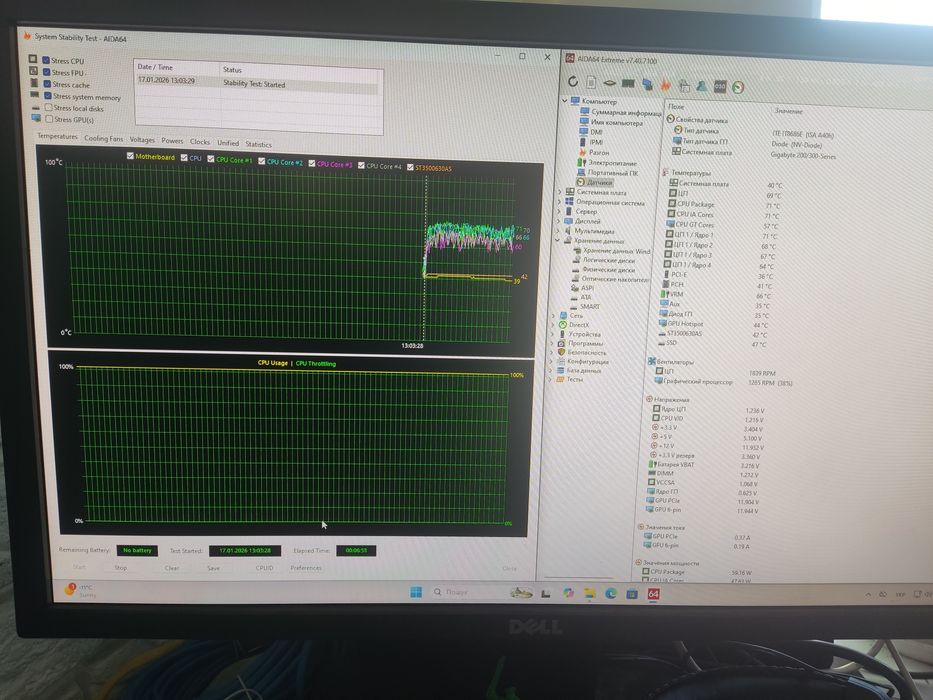The width and height of the screenshot is (933, 700).
Task: Expand the DirectX tree node
Action: point(553,324)
